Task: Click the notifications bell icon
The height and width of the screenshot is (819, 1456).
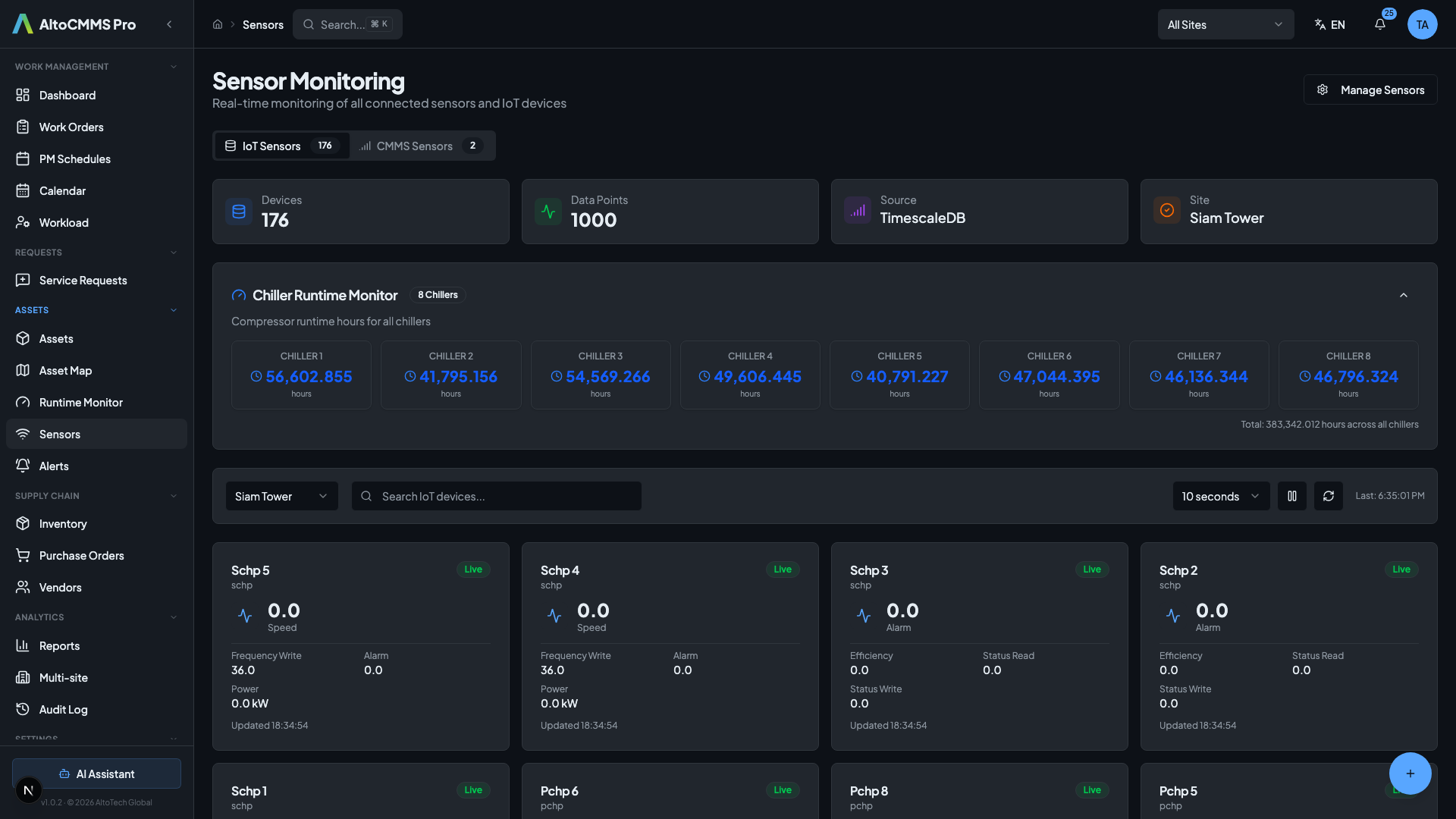Action: click(1379, 24)
